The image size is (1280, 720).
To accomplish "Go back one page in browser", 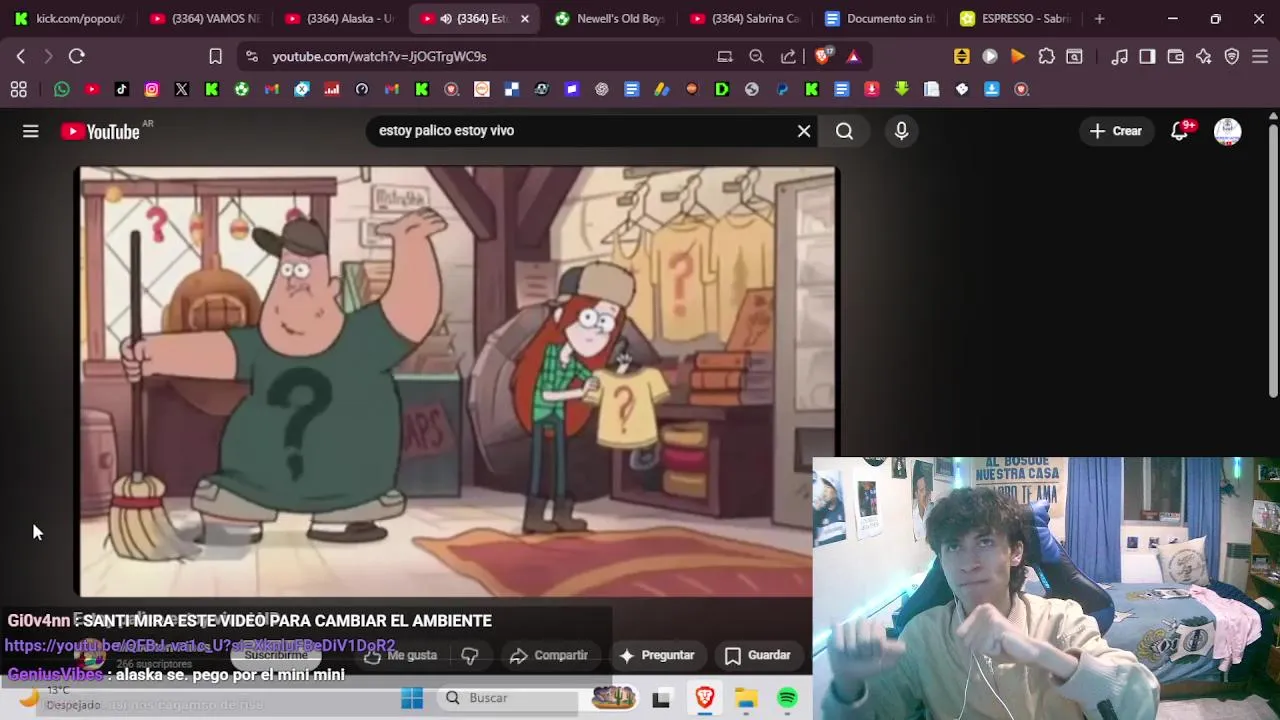I will tap(21, 57).
